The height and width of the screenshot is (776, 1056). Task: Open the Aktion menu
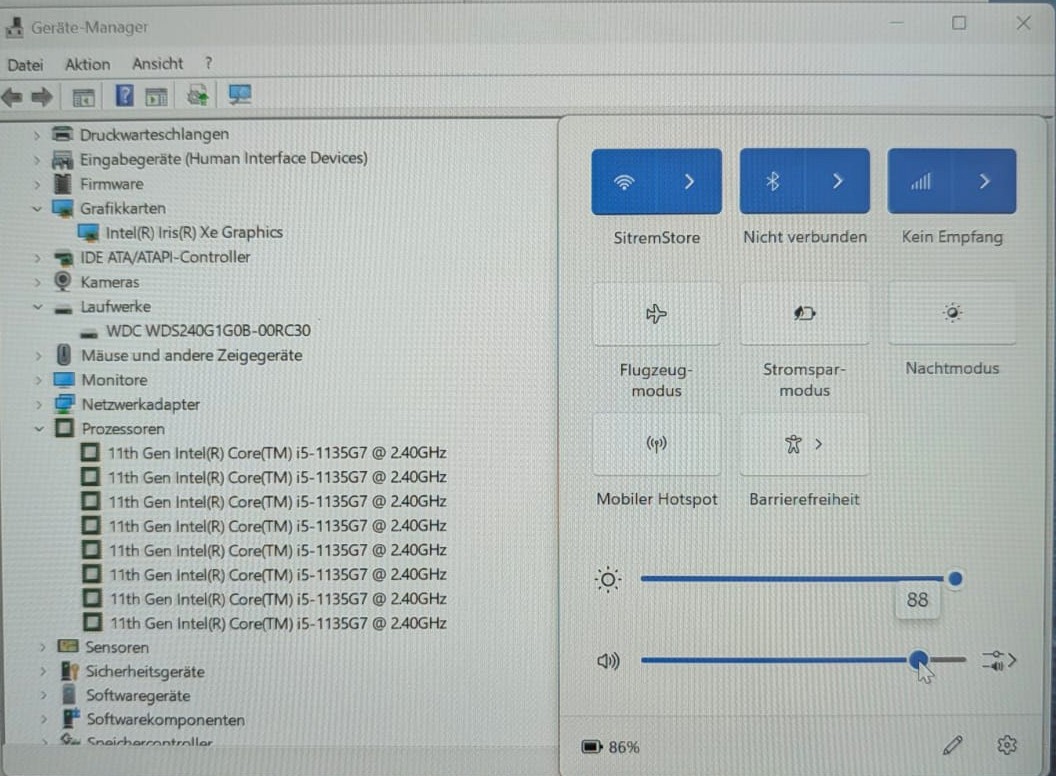point(88,65)
